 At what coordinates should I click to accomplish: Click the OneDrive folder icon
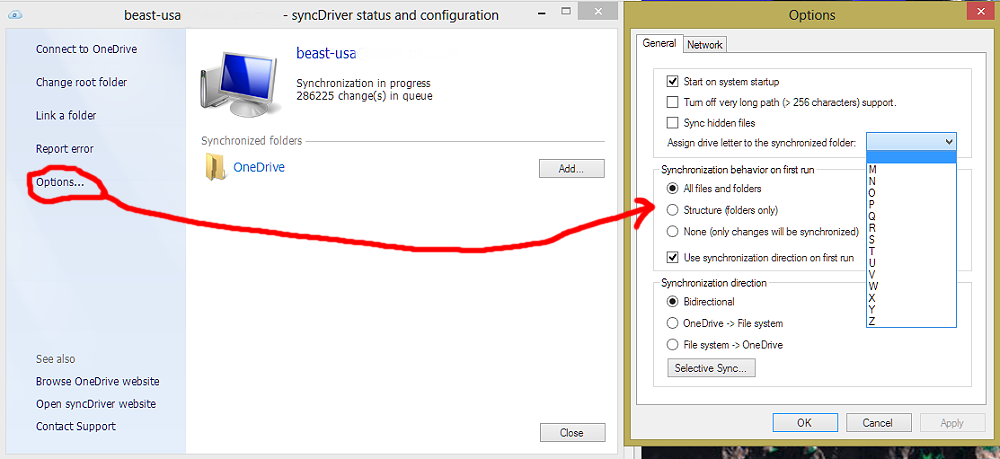point(216,168)
